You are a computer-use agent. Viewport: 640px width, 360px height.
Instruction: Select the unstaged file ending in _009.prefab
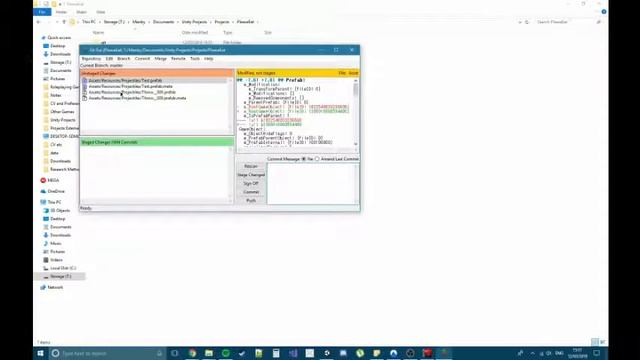click(x=132, y=92)
